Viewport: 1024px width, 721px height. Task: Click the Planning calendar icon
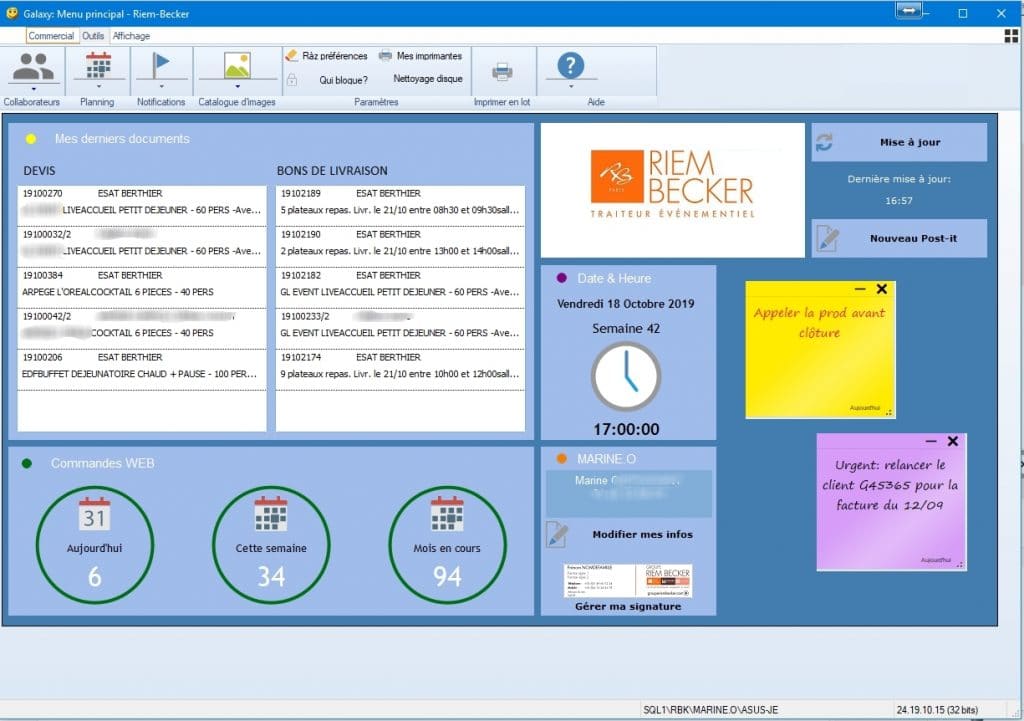98,65
